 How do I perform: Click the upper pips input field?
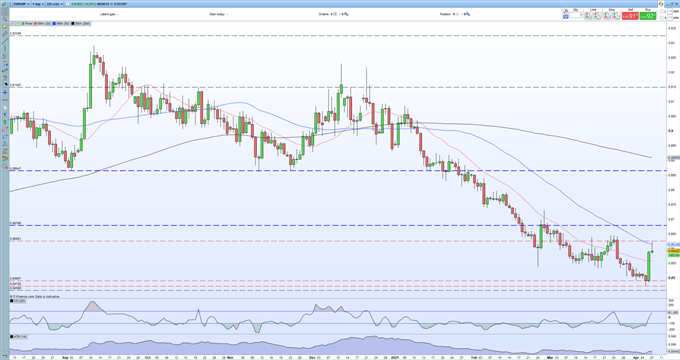click(670, 11)
